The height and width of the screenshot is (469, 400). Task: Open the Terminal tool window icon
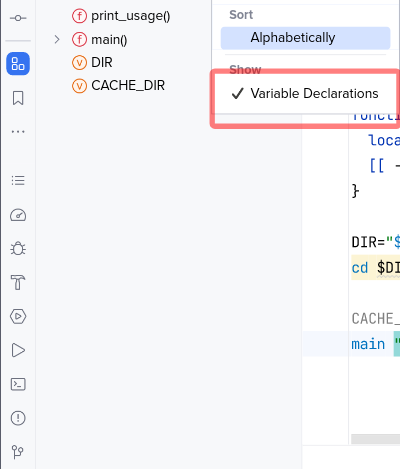click(x=18, y=384)
